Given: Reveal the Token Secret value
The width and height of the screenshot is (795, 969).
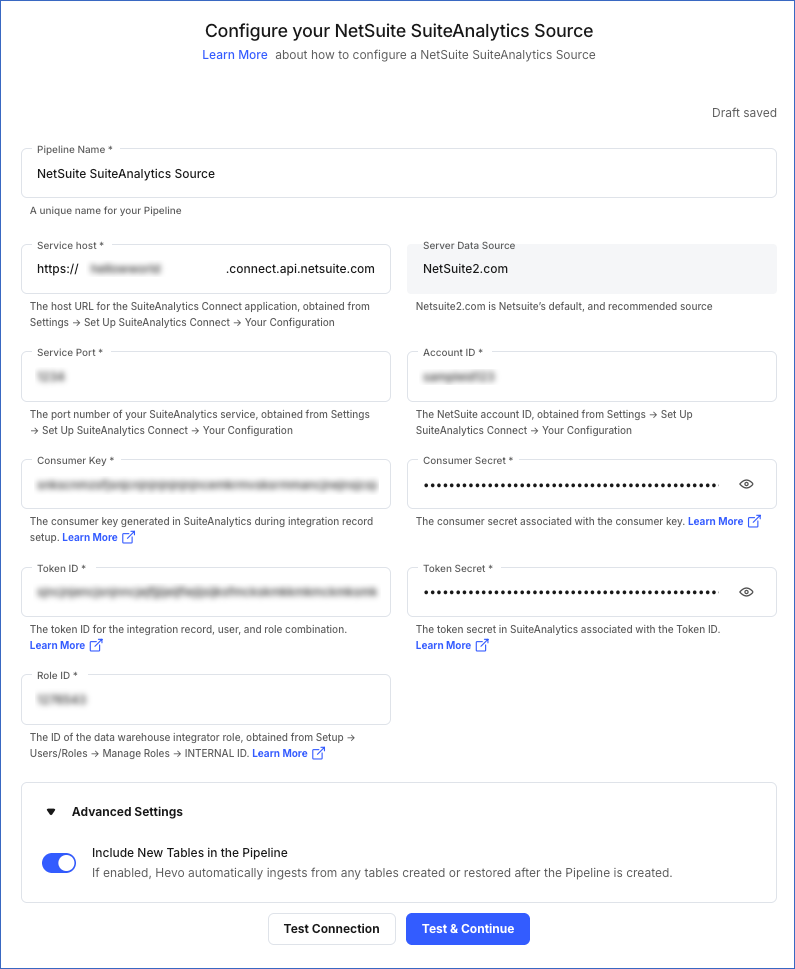Looking at the screenshot, I should 746,592.
